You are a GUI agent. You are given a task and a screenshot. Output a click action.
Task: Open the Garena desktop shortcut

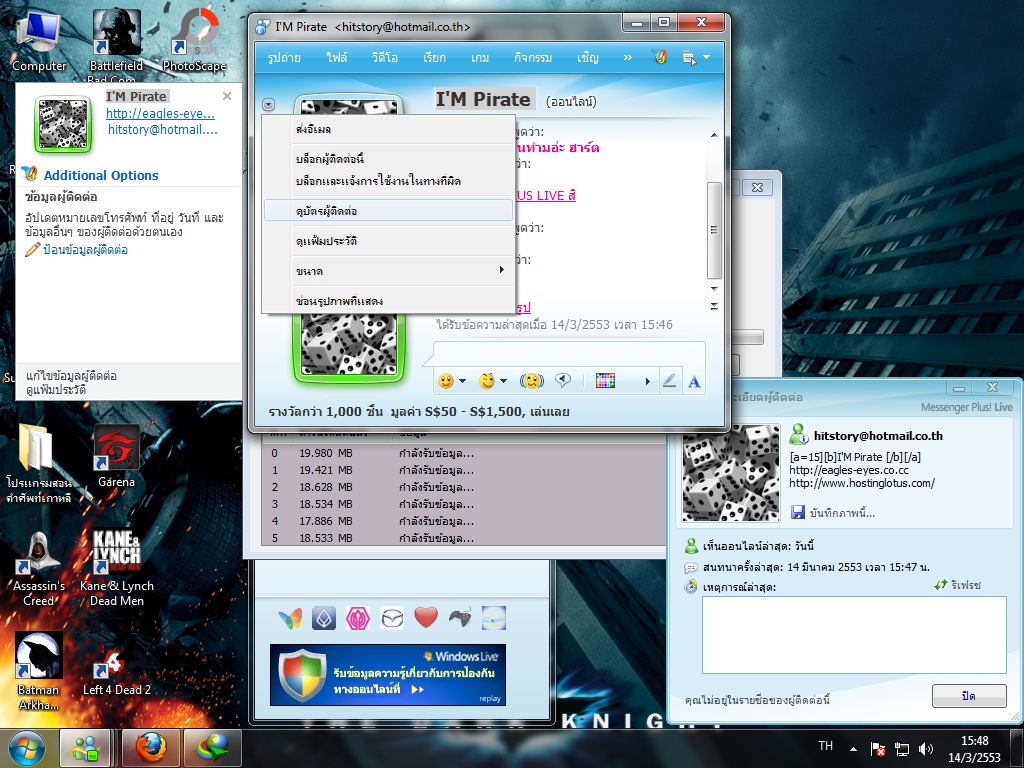(x=116, y=457)
